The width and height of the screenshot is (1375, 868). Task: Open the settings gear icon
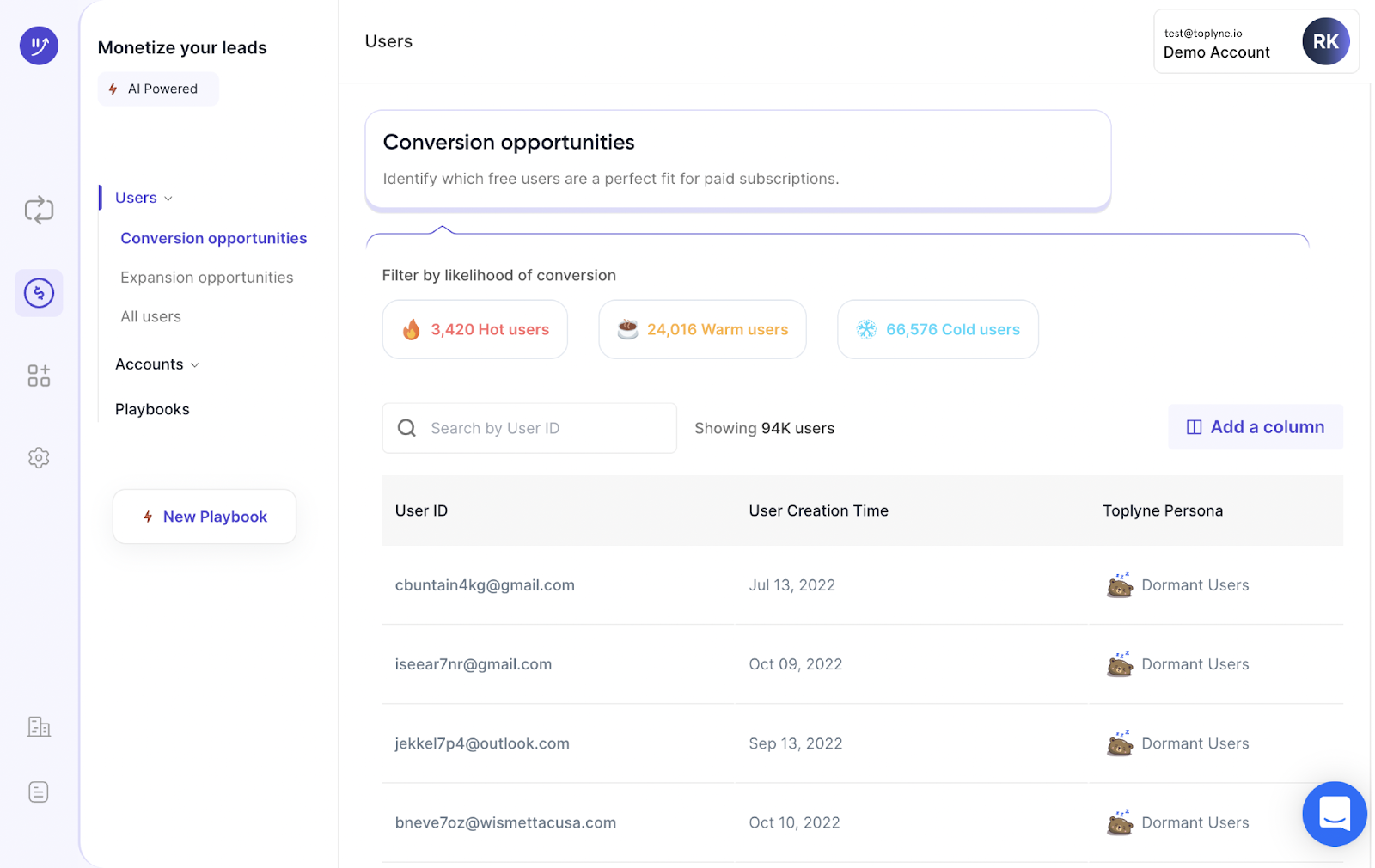point(39,457)
